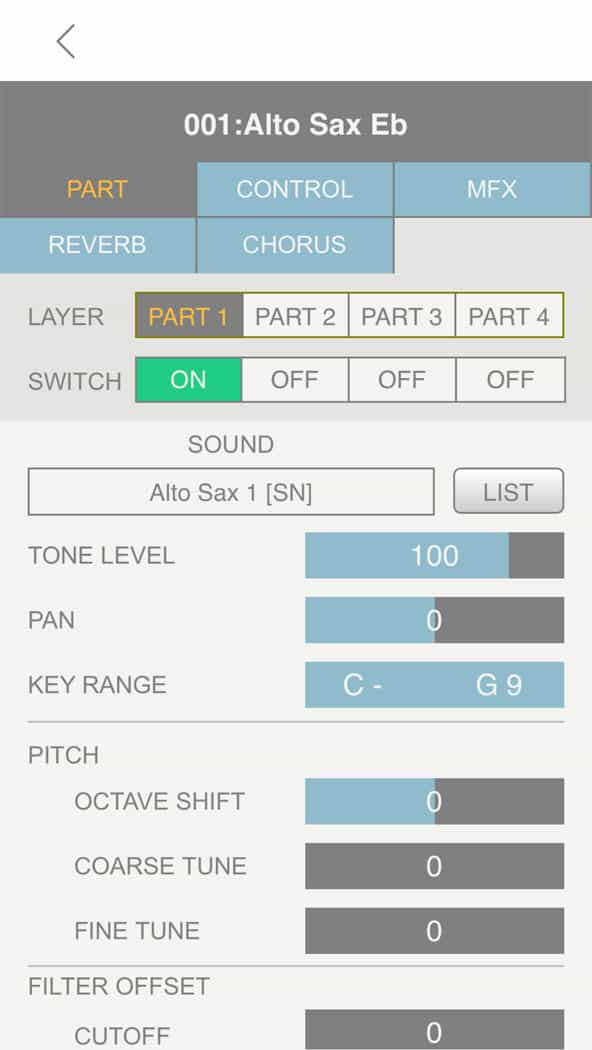Image resolution: width=592 pixels, height=1050 pixels.
Task: Turn on the Part 4 switch
Action: tap(510, 380)
